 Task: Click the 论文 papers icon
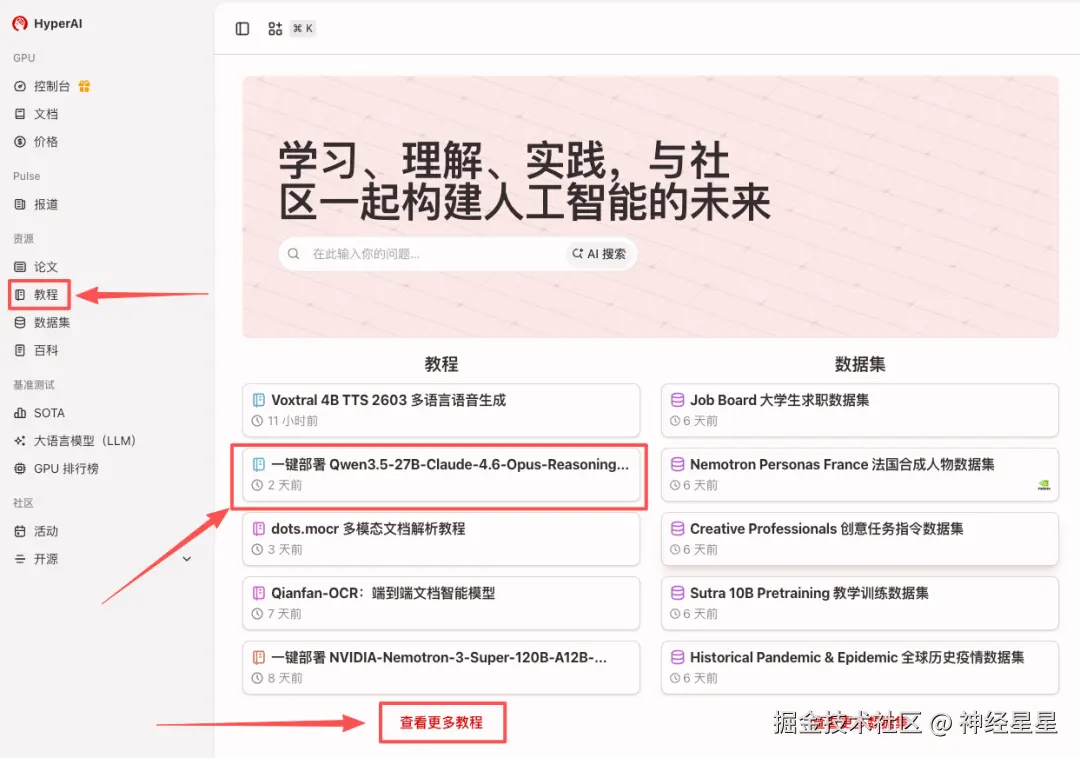tap(20, 267)
